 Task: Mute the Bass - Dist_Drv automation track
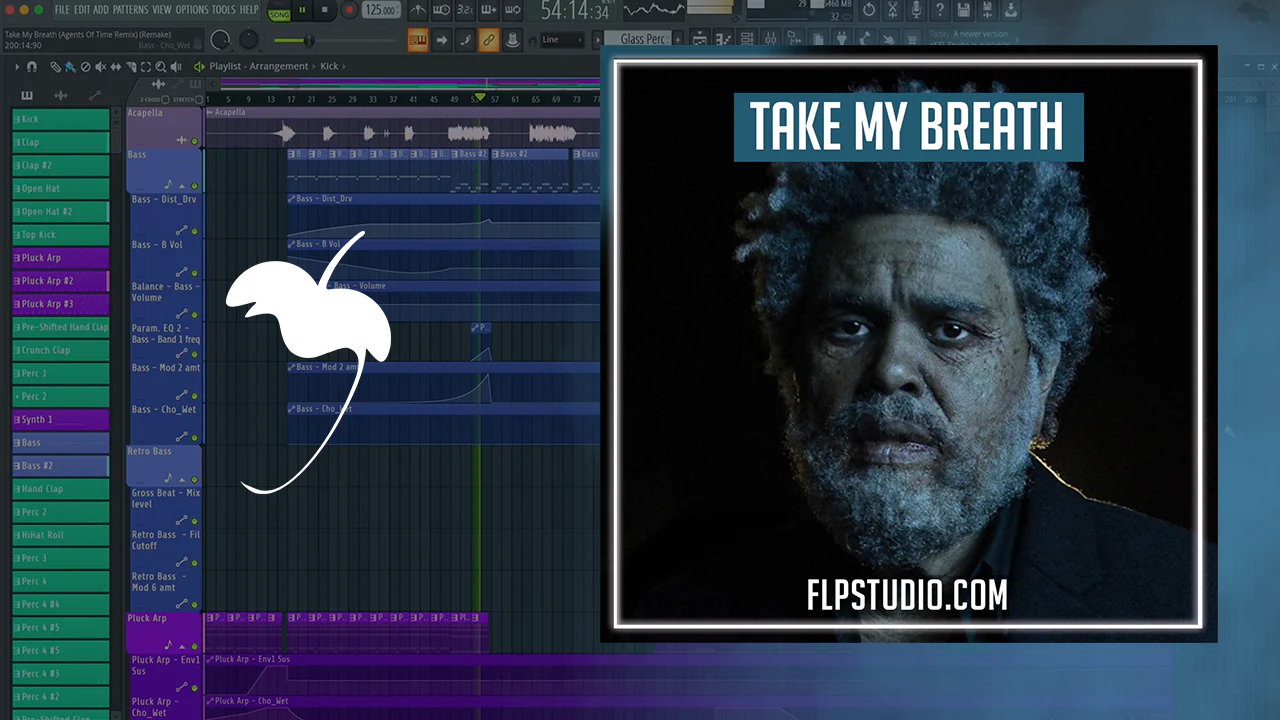pos(195,231)
